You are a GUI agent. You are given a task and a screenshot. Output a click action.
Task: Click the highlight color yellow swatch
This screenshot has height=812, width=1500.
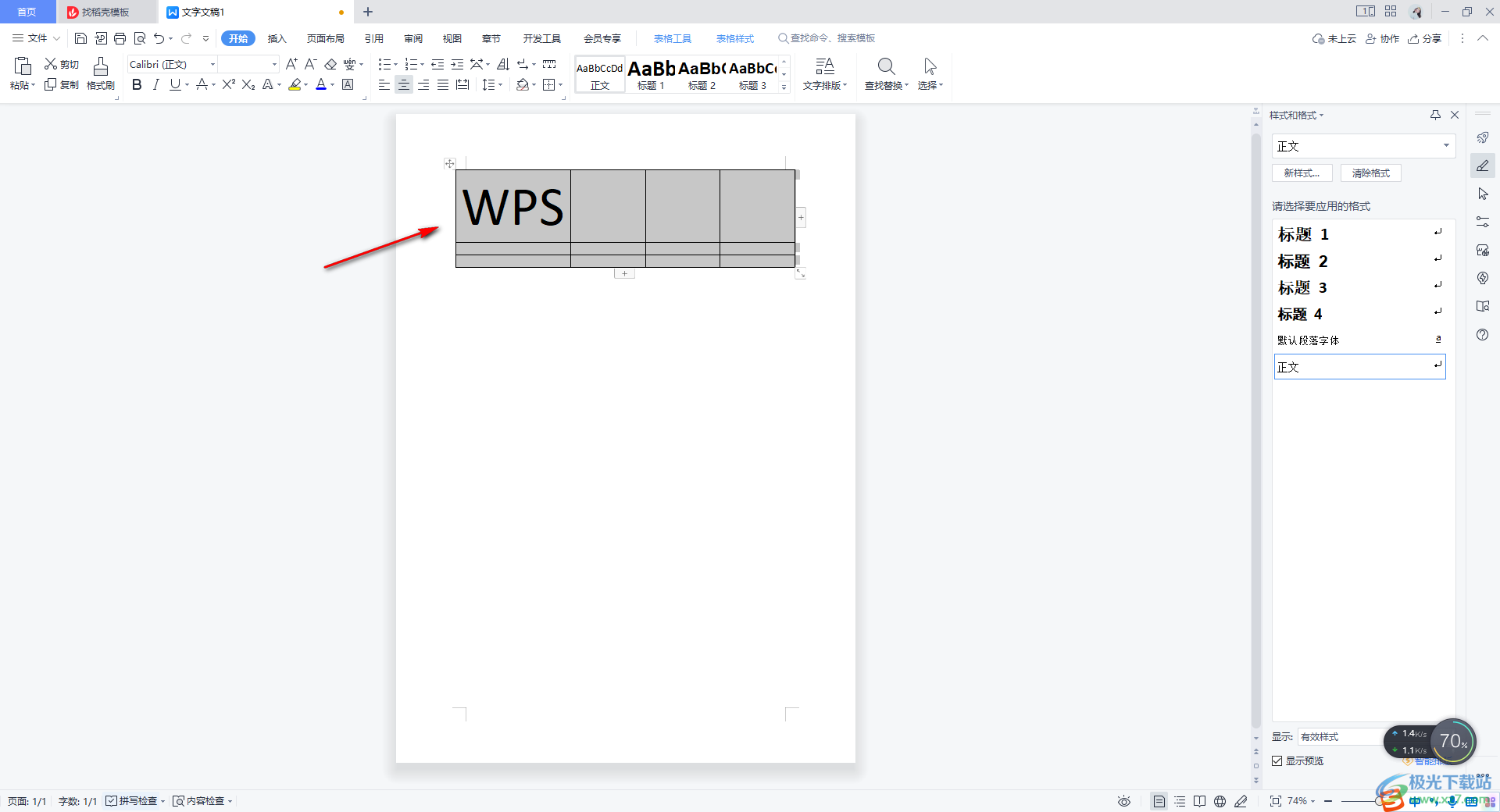coord(295,84)
